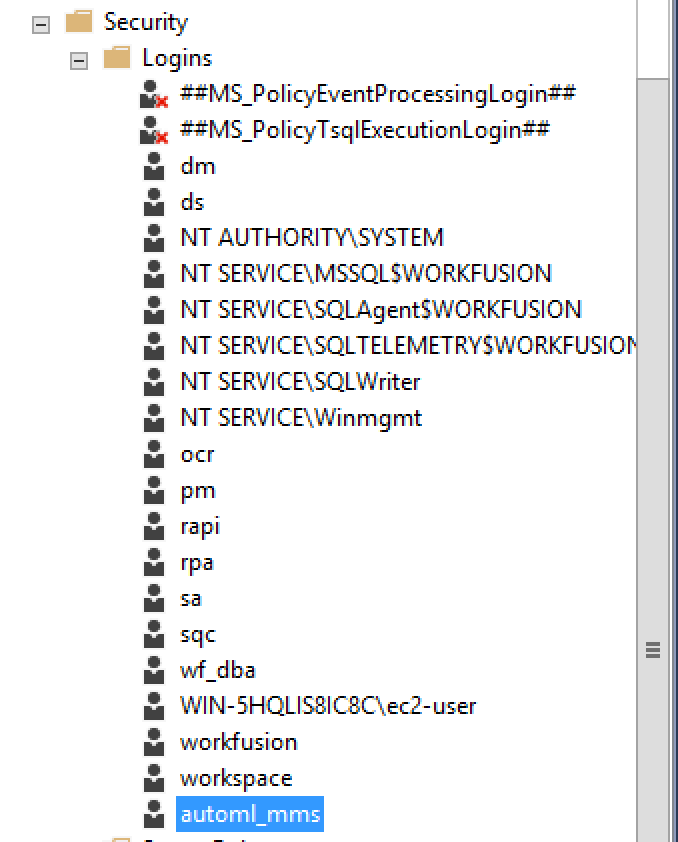Click the user icon beside NT AUTHORITY\SYSTEM
678x842 pixels.
coord(154,238)
